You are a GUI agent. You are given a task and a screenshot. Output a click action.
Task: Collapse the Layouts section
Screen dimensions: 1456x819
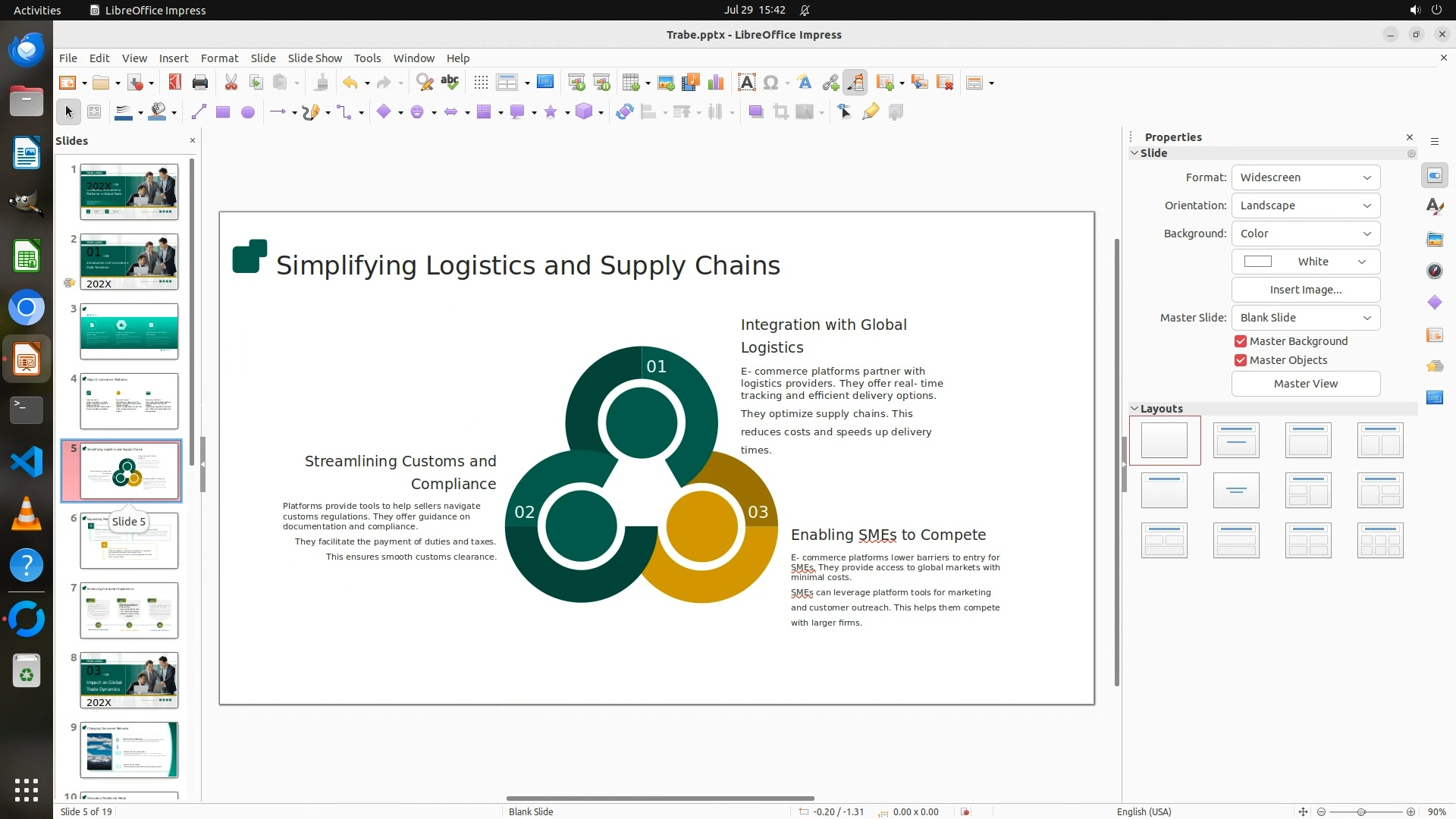coord(1135,409)
